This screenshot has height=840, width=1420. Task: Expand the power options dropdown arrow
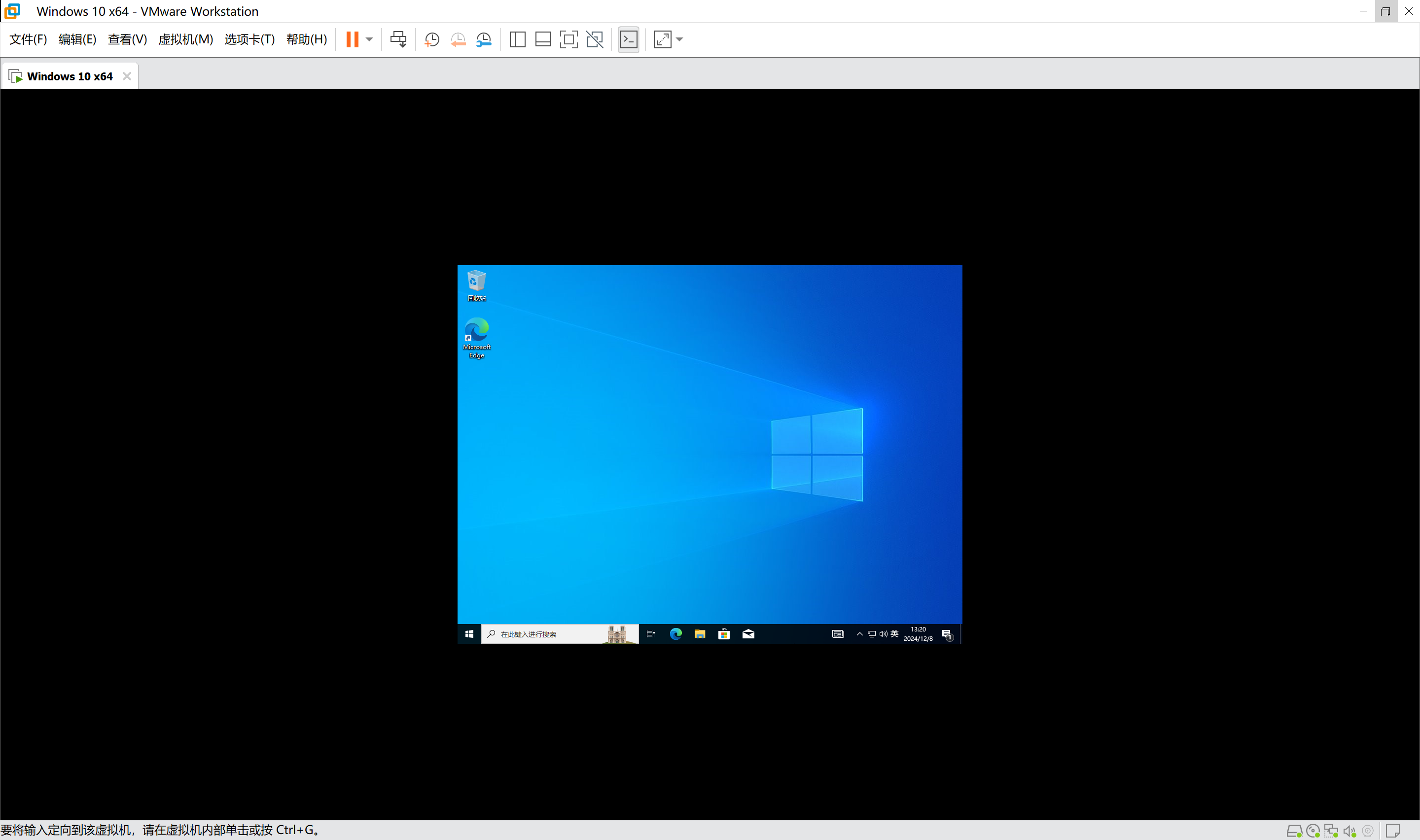[369, 39]
